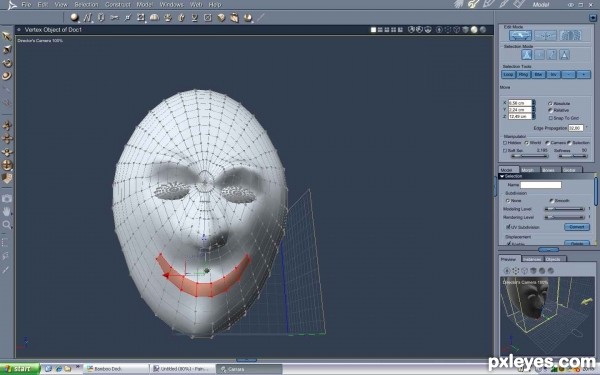Click the Y coordinate input field
Screen dimensions: 600x375
(520, 109)
